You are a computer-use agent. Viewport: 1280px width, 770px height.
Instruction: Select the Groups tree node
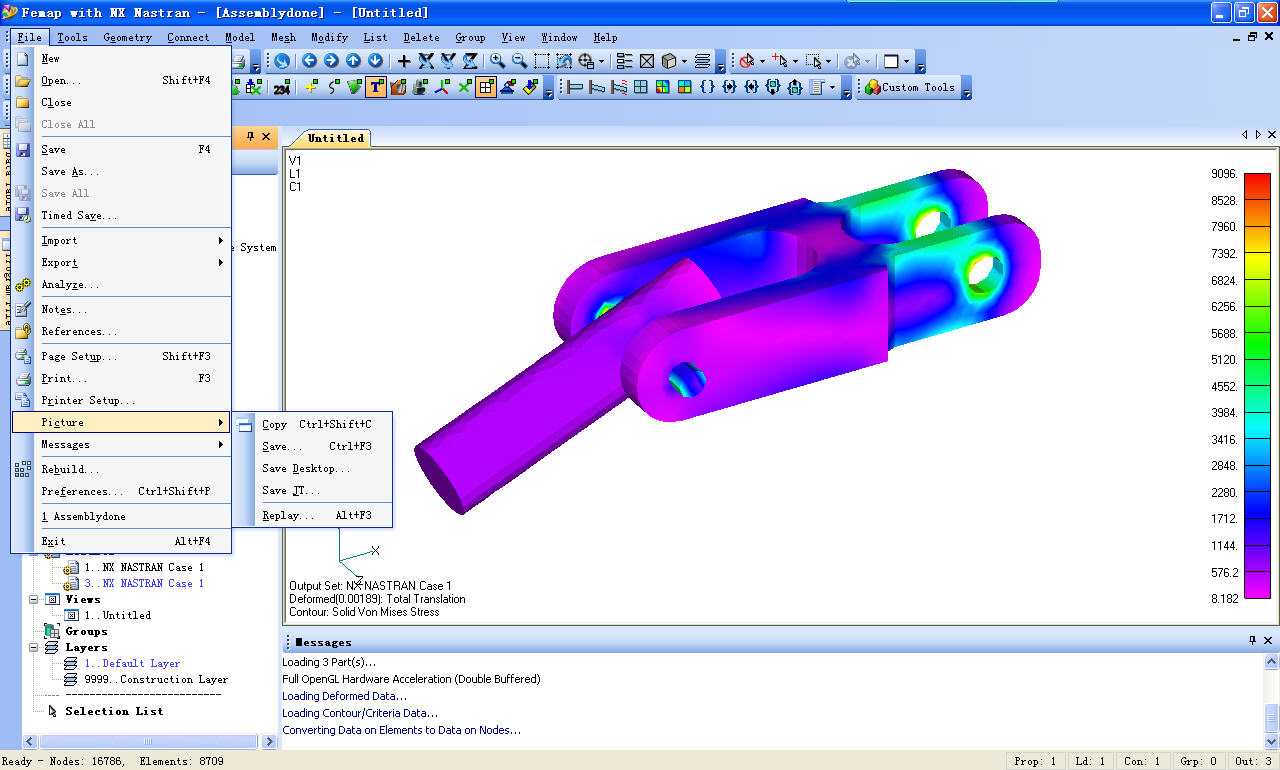tap(86, 631)
